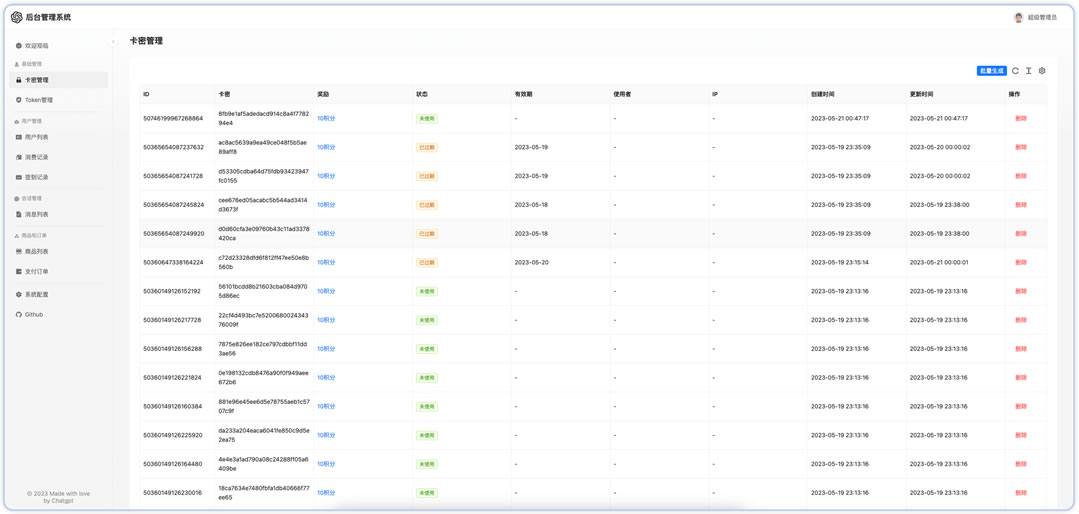Open the 欢迎观临 welcome page

click(x=36, y=46)
